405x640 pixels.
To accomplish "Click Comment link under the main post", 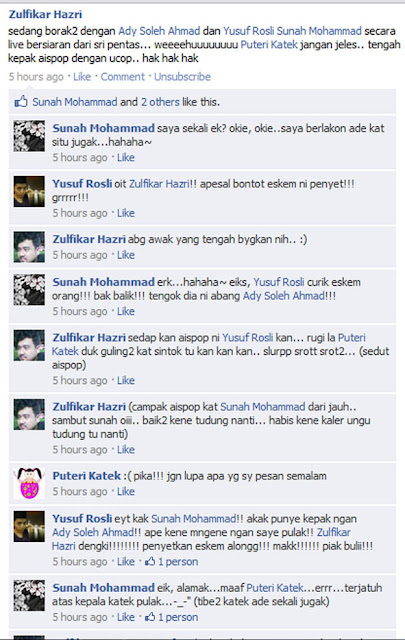I will 122,77.
